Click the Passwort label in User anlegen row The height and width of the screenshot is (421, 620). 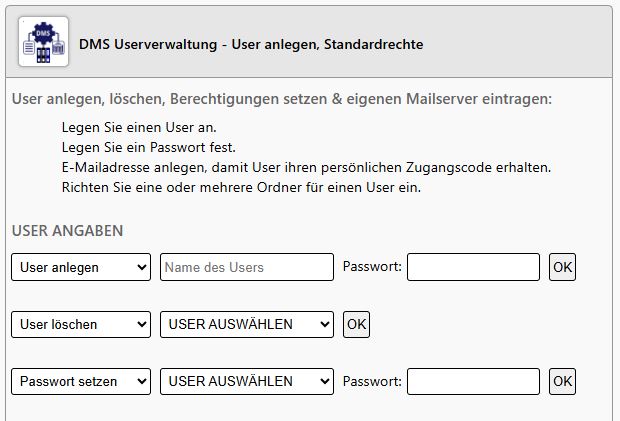tap(372, 267)
